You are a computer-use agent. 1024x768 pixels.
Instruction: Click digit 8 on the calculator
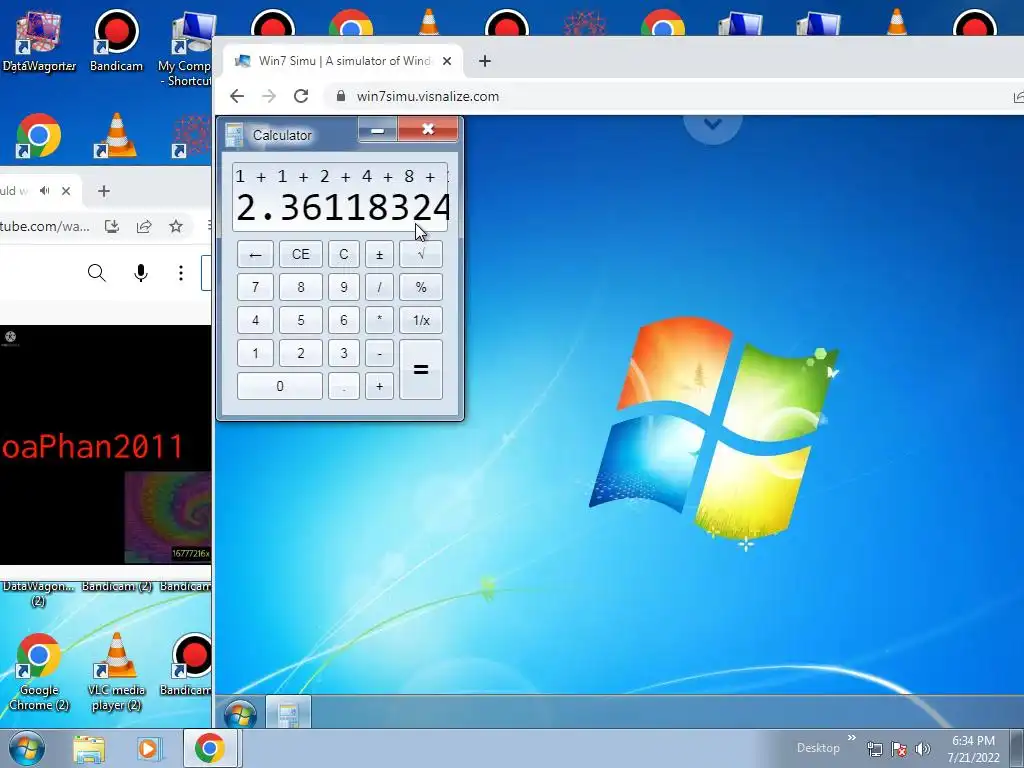300,287
